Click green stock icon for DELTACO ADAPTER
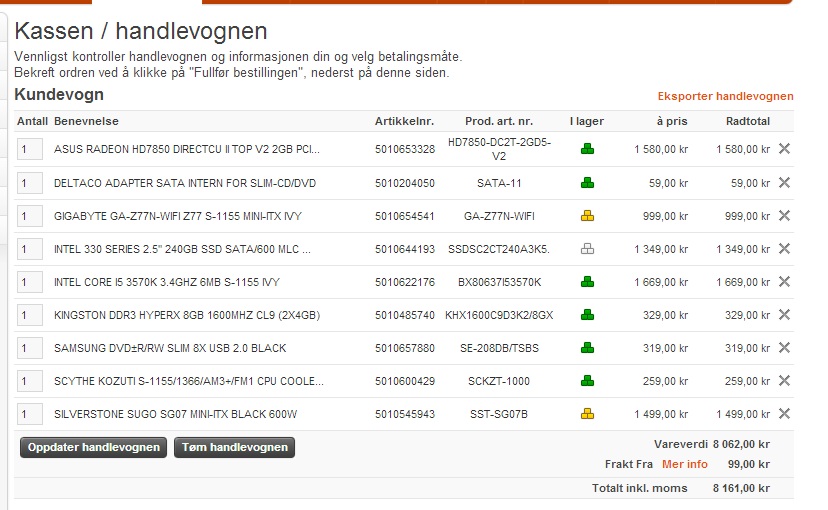The width and height of the screenshot is (828, 510). point(587,183)
